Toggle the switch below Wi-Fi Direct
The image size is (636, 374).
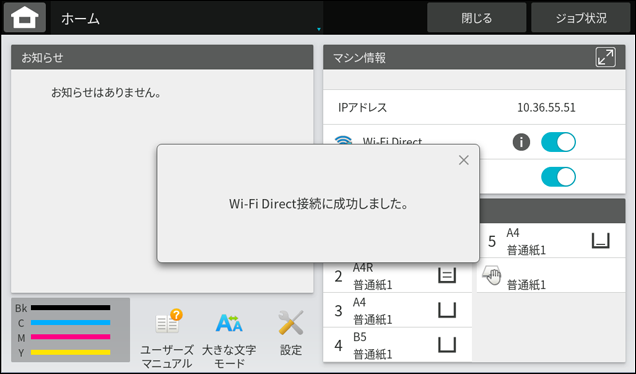[558, 177]
